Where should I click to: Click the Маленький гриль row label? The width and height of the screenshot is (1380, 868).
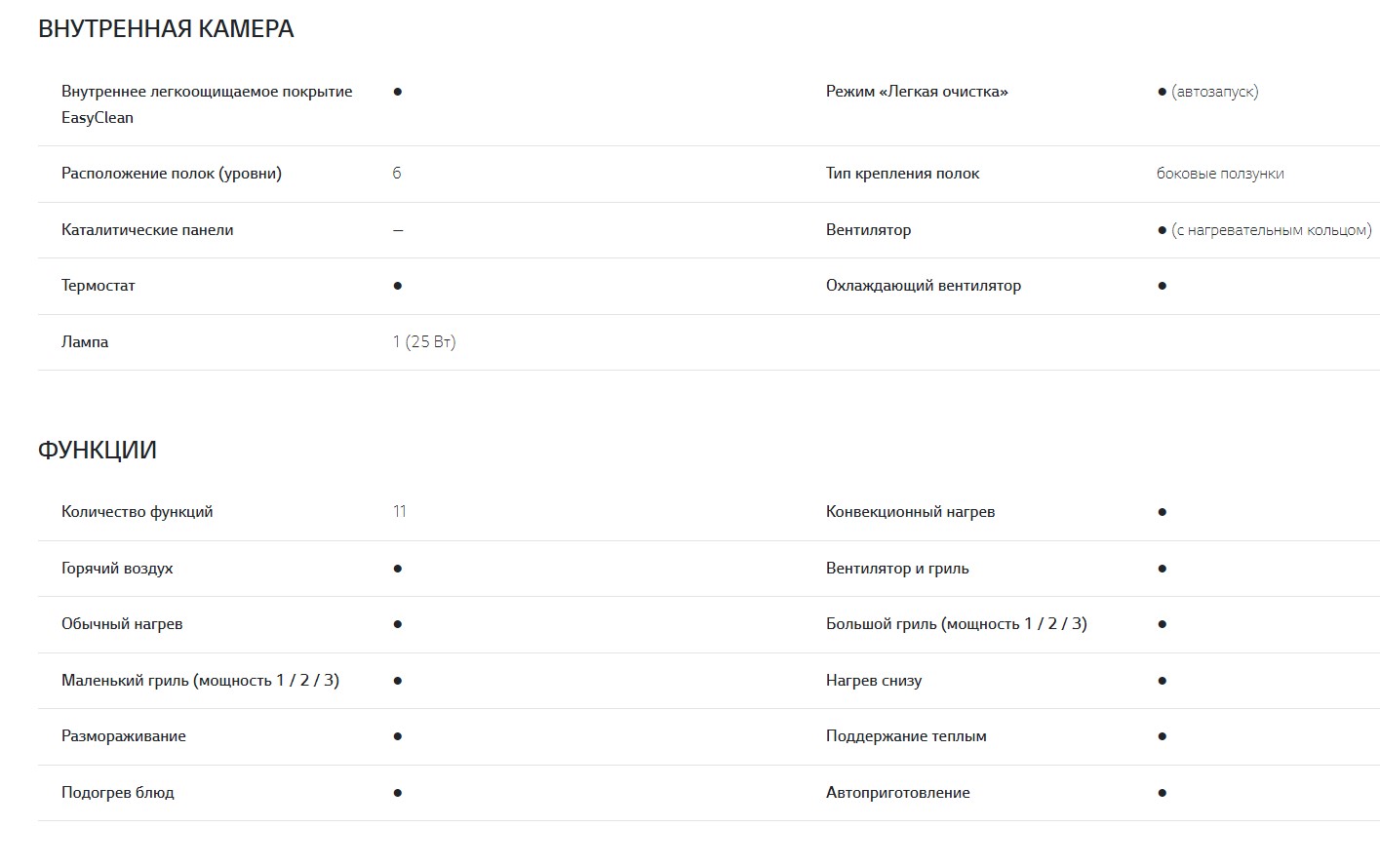pos(200,681)
